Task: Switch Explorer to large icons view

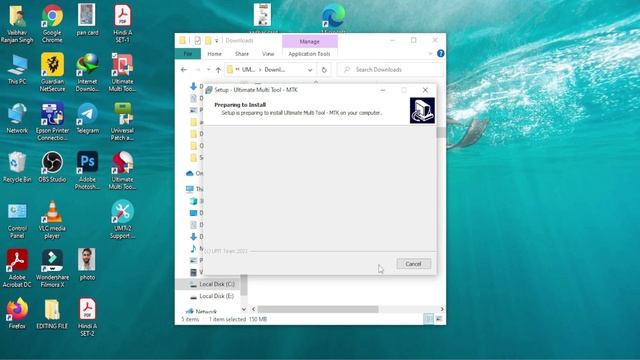Action: (439, 319)
